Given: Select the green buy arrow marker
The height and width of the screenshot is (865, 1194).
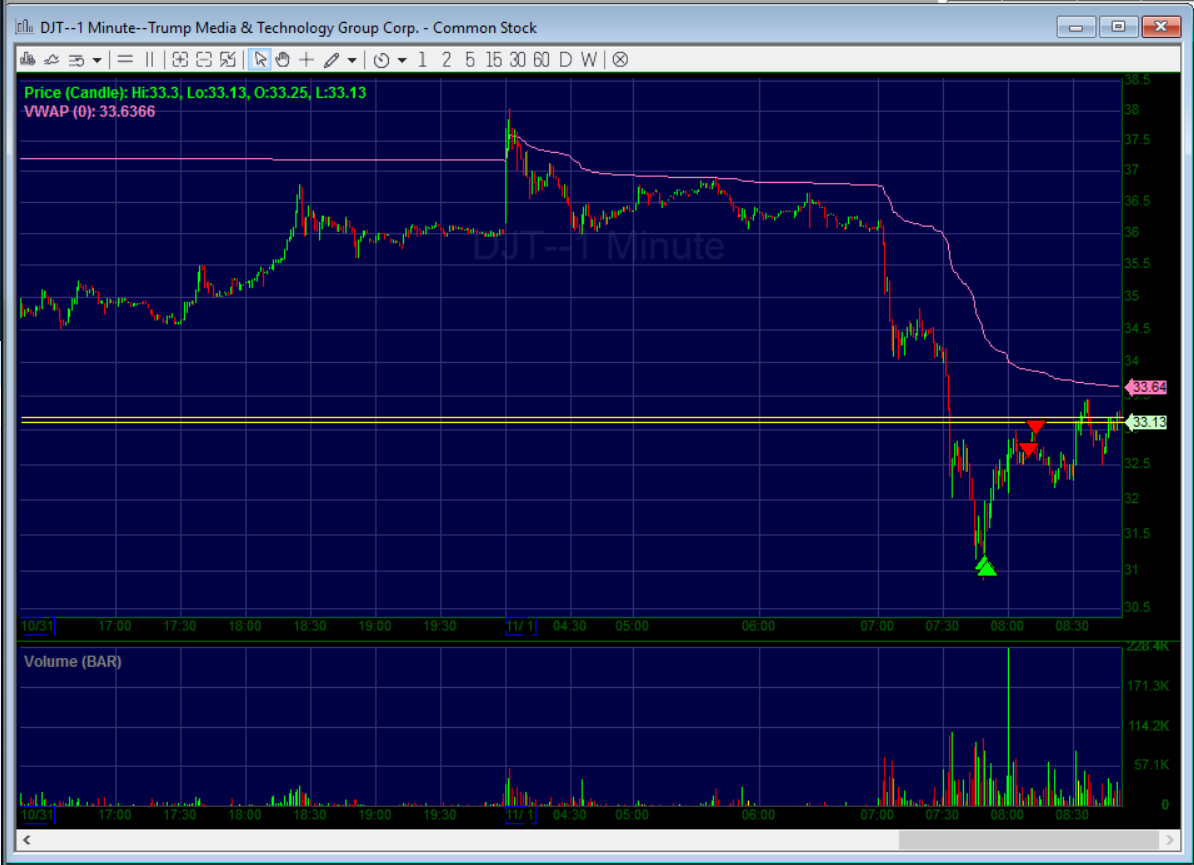Looking at the screenshot, I should coord(985,567).
